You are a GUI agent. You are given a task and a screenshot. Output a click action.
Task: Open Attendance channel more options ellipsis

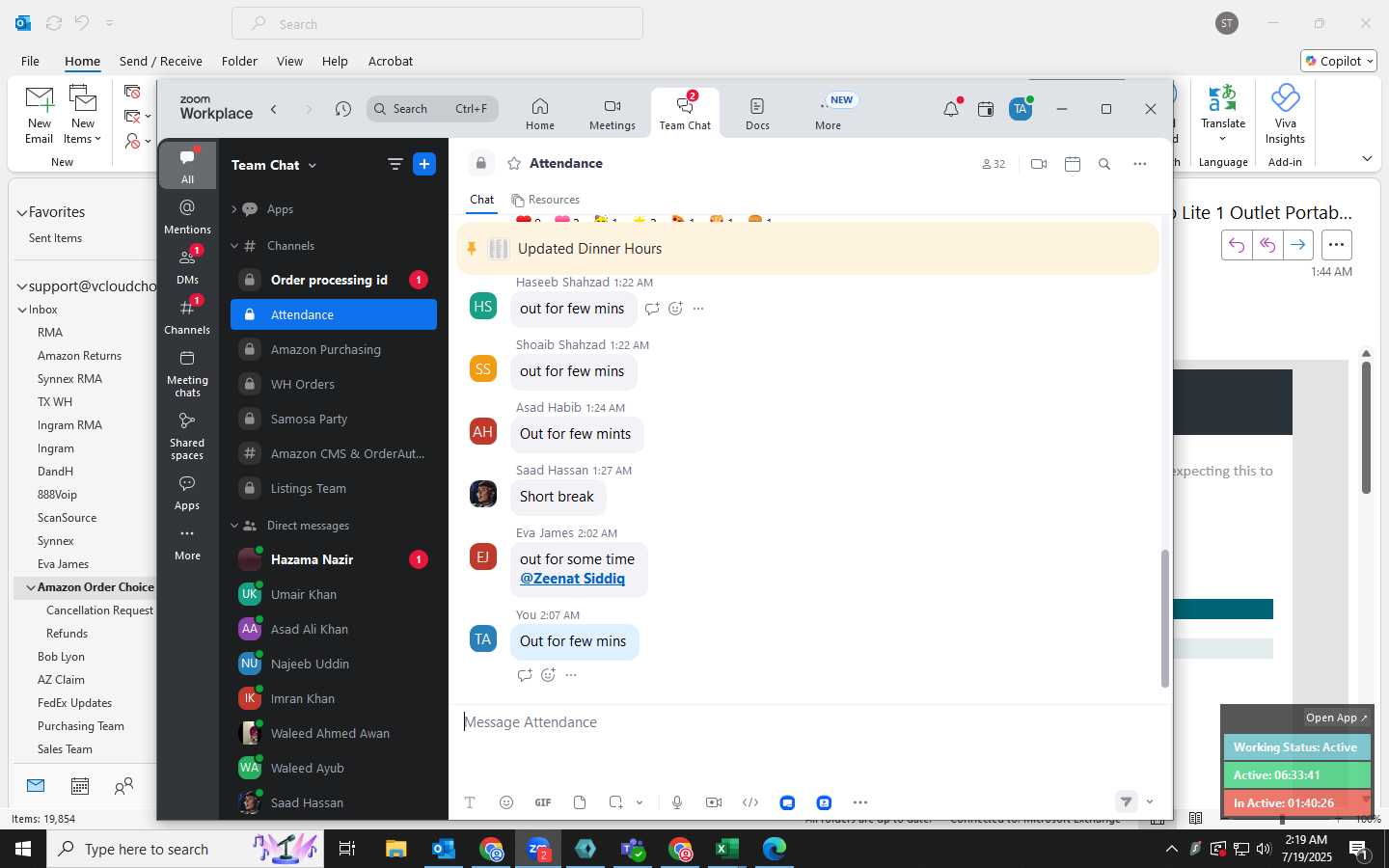pyautogui.click(x=1140, y=164)
